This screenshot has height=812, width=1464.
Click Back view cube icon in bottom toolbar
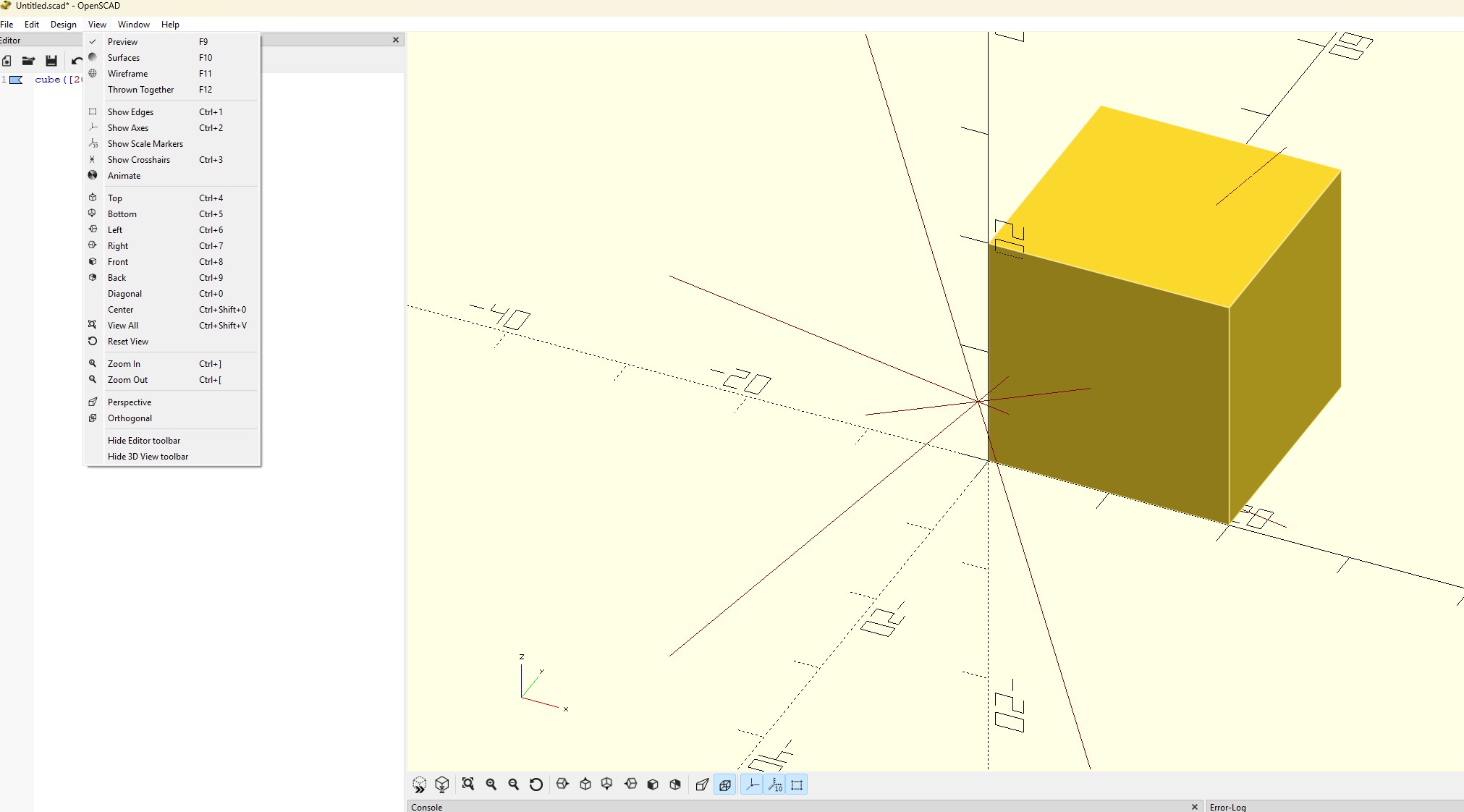[x=675, y=784]
